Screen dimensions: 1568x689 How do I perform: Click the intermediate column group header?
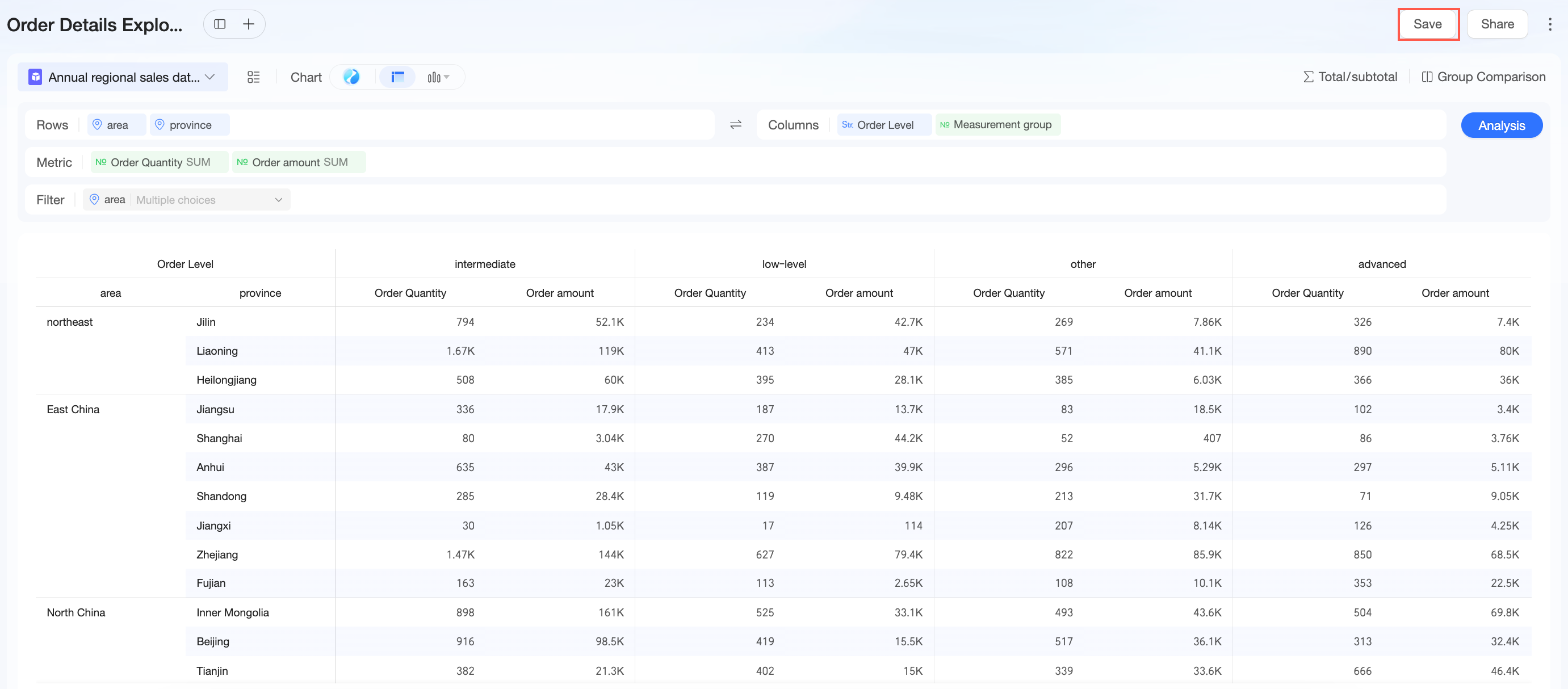point(484,264)
